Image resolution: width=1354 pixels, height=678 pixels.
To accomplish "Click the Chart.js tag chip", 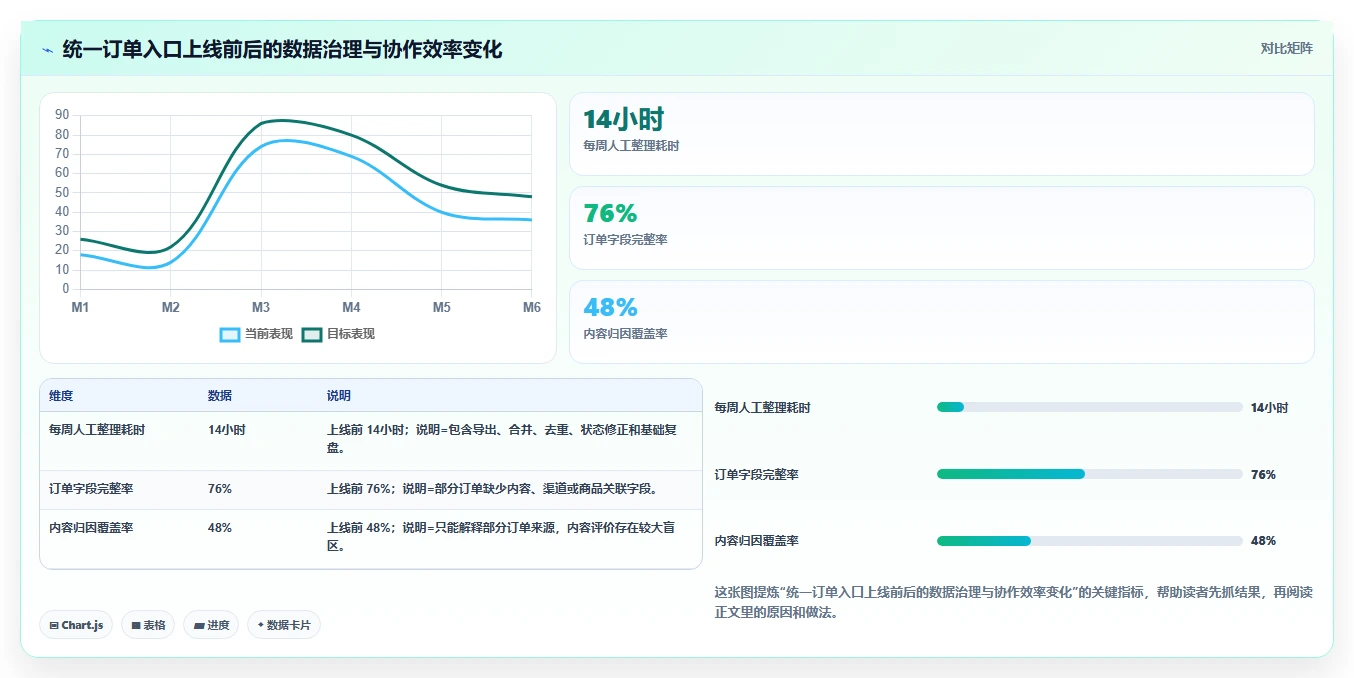I will tap(76, 625).
